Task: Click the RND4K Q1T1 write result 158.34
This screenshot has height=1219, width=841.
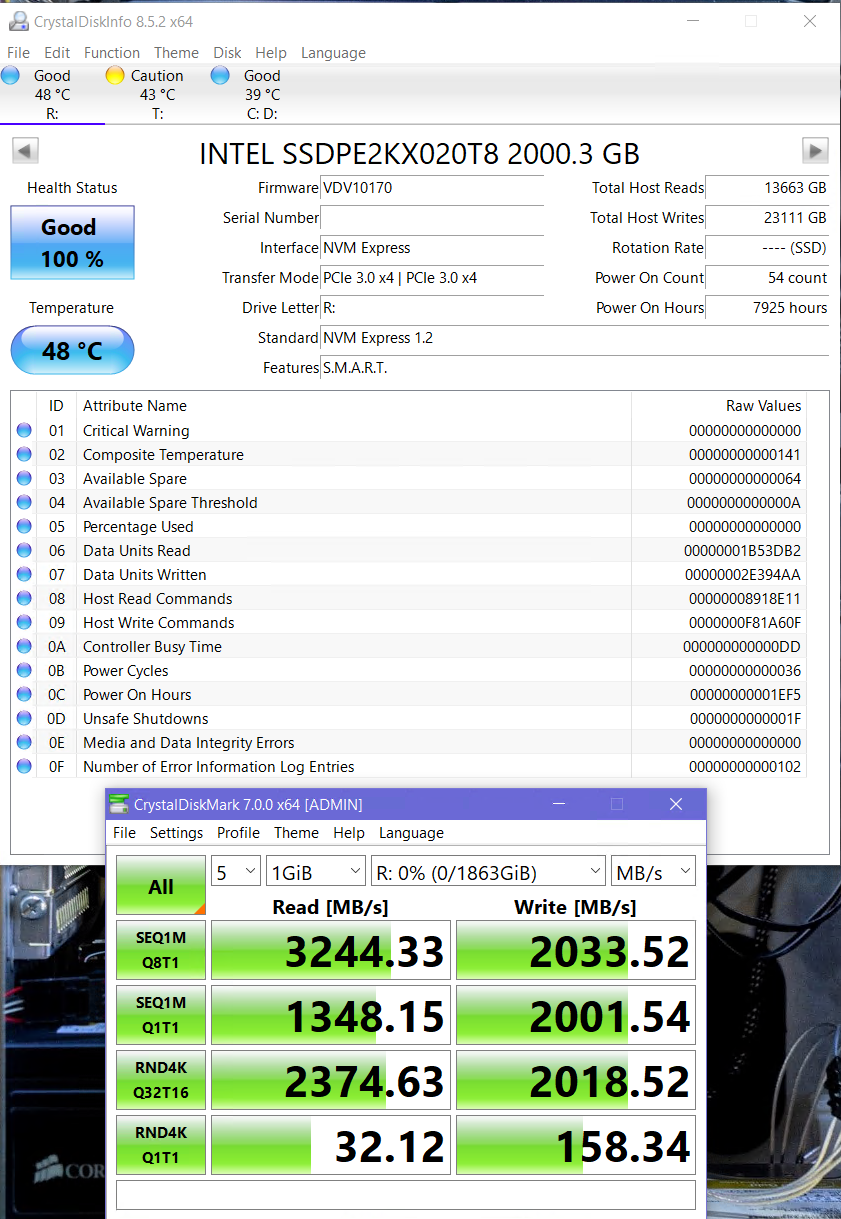Action: (576, 1145)
